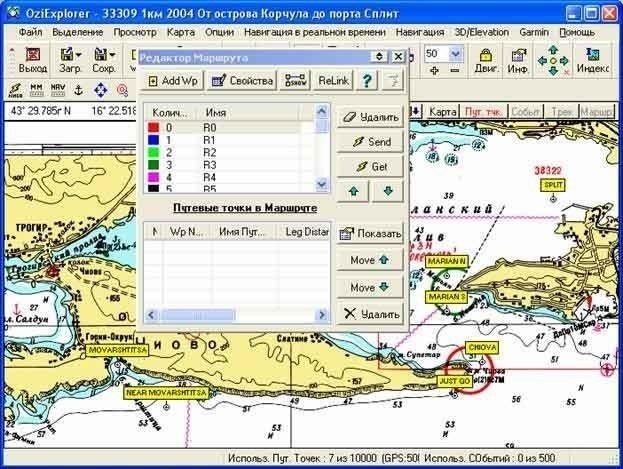The image size is (623, 469).
Task: Move route down with green down arrow
Action: point(388,191)
